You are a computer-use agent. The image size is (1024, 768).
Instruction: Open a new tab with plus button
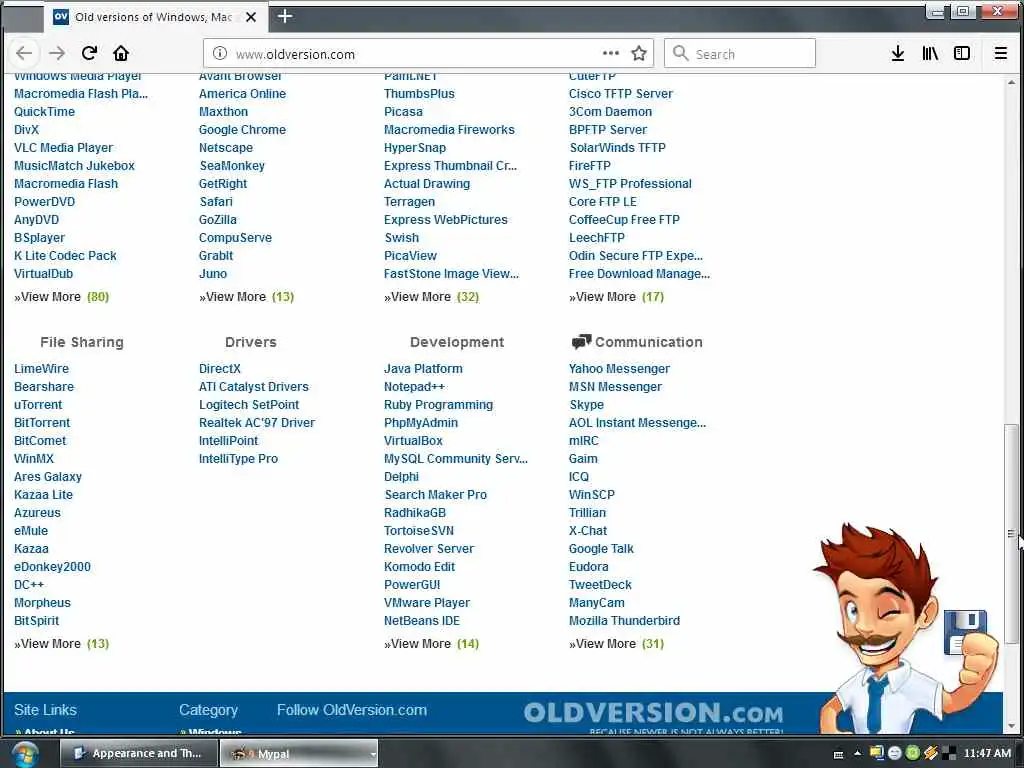285,16
